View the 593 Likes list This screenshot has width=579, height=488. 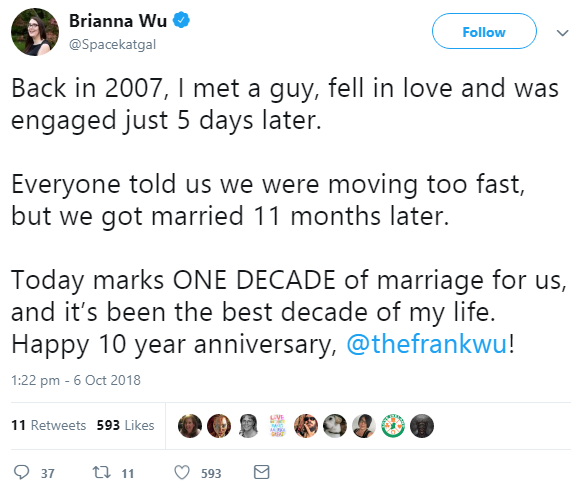pos(126,425)
